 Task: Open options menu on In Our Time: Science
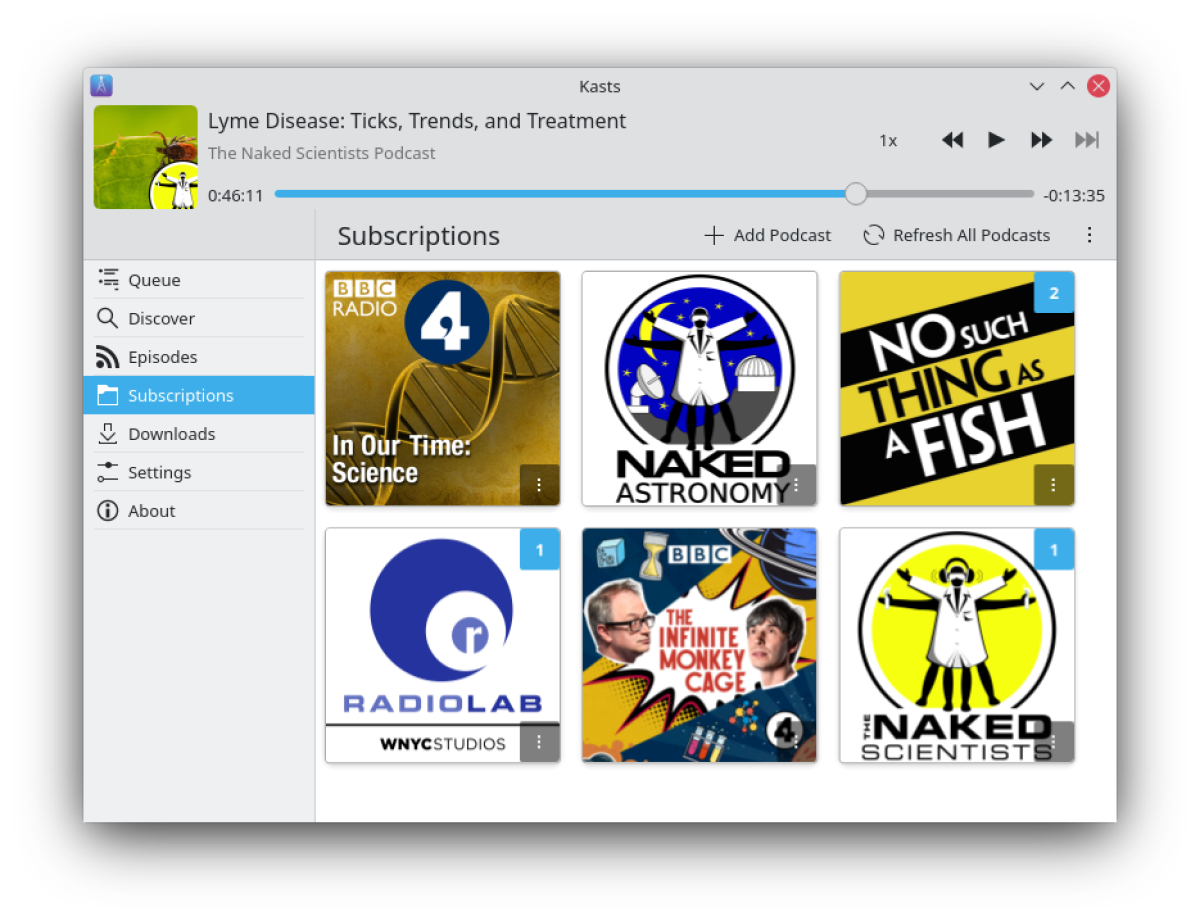(540, 485)
